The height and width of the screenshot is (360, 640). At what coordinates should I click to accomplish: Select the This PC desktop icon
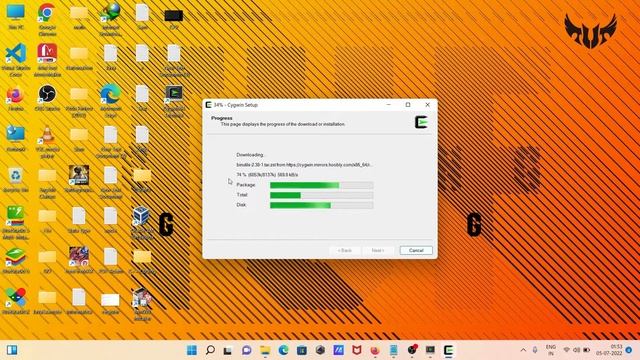16,17
